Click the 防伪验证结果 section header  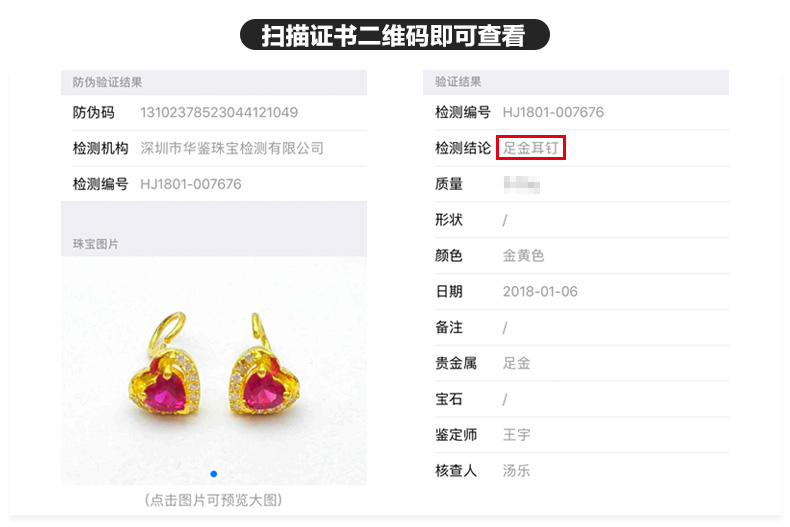(x=107, y=82)
